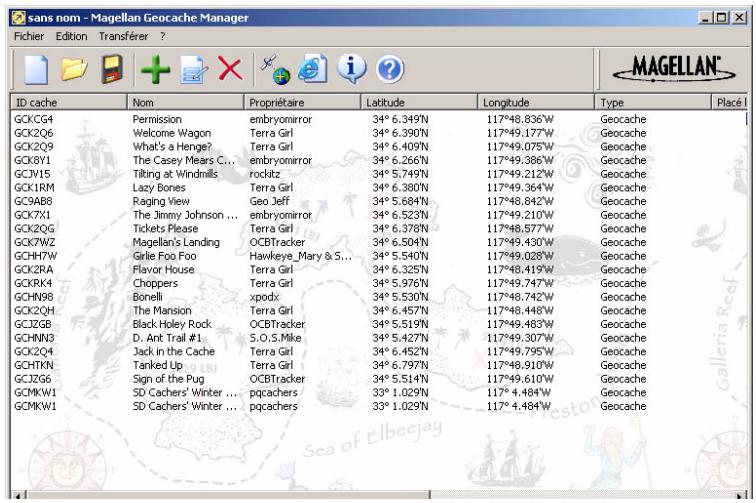Open the Transférer menu
The width and height of the screenshot is (756, 503).
(123, 36)
